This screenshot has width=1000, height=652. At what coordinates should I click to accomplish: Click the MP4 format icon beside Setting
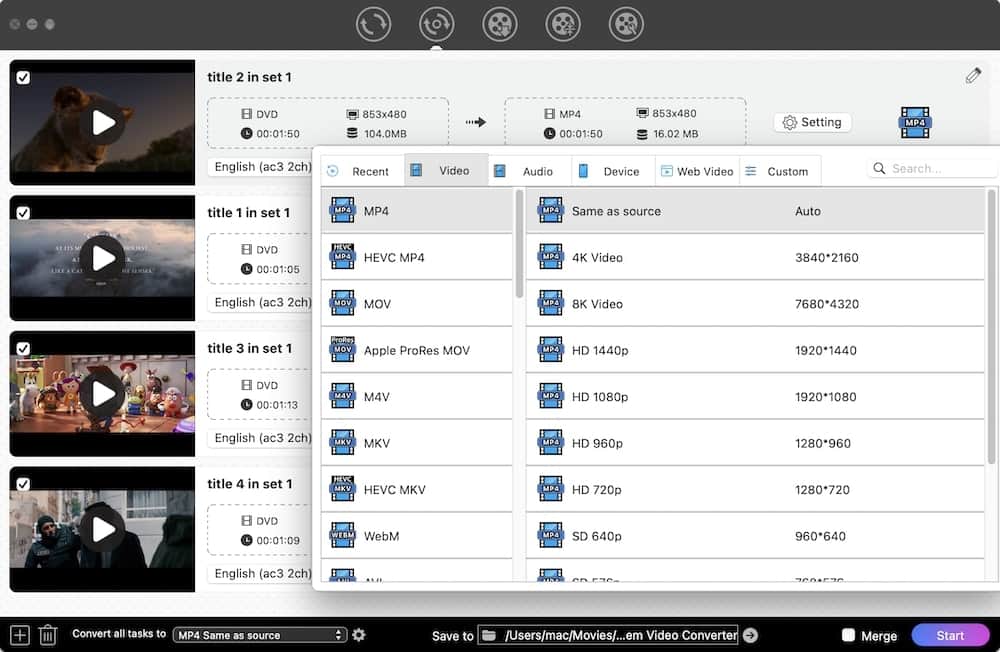(915, 122)
